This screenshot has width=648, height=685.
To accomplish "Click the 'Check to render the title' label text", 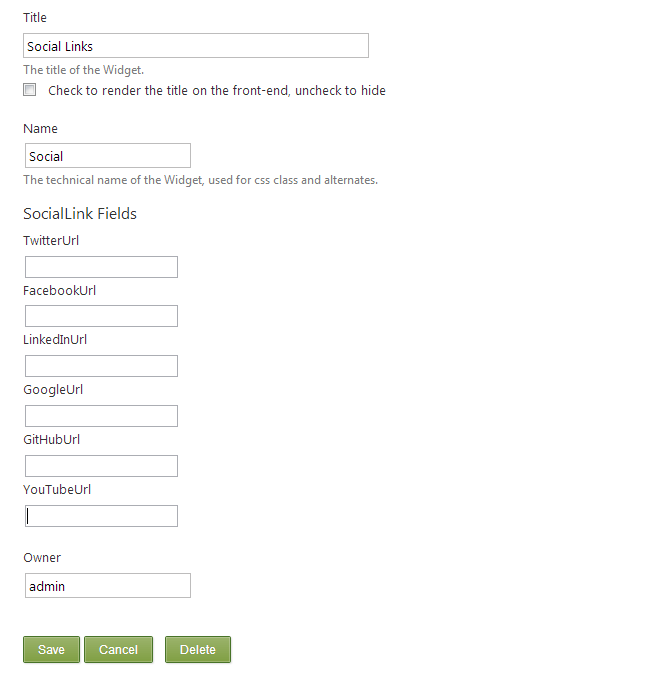I will [x=216, y=91].
